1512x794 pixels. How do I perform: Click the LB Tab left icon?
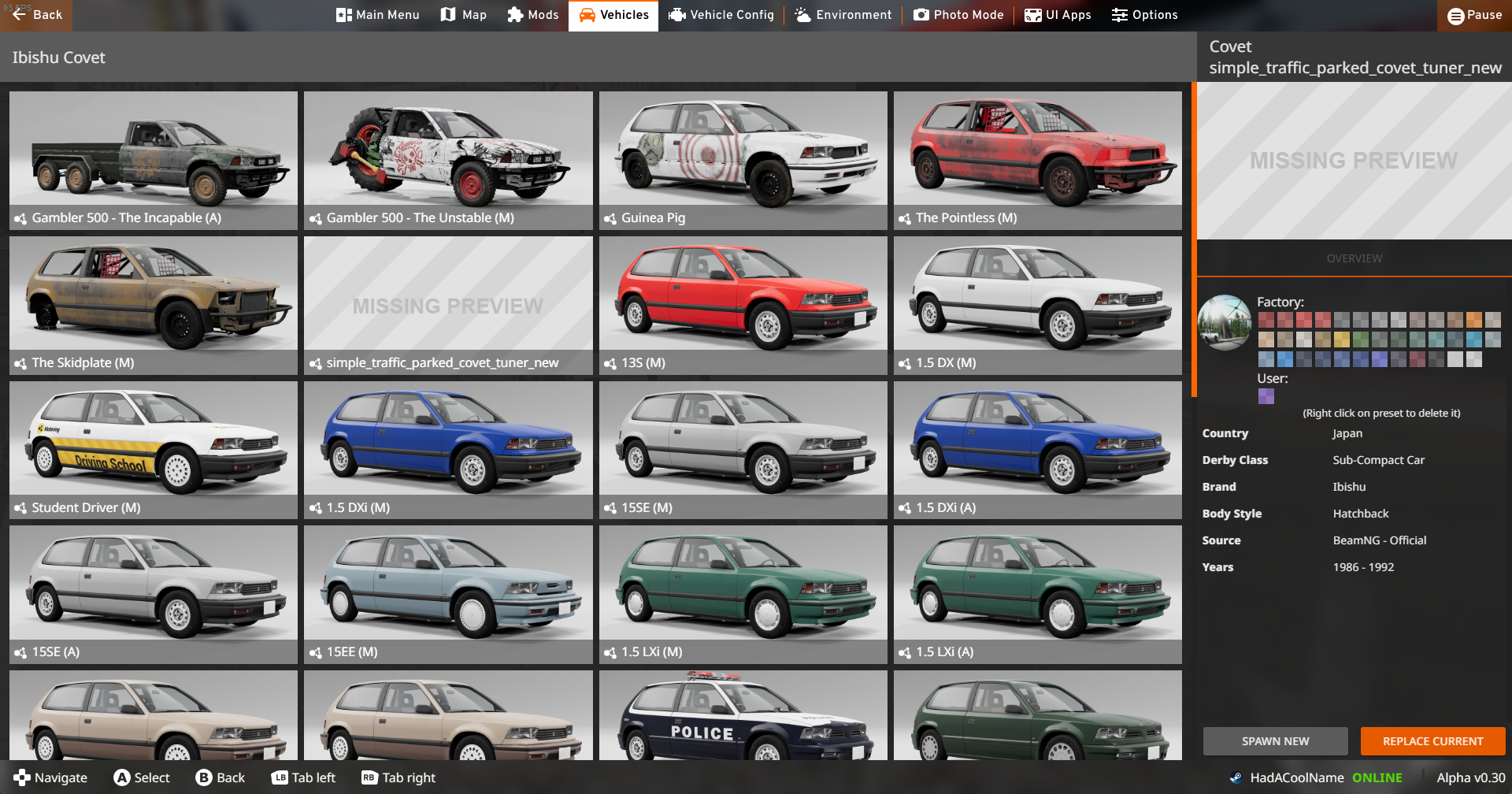(x=280, y=777)
